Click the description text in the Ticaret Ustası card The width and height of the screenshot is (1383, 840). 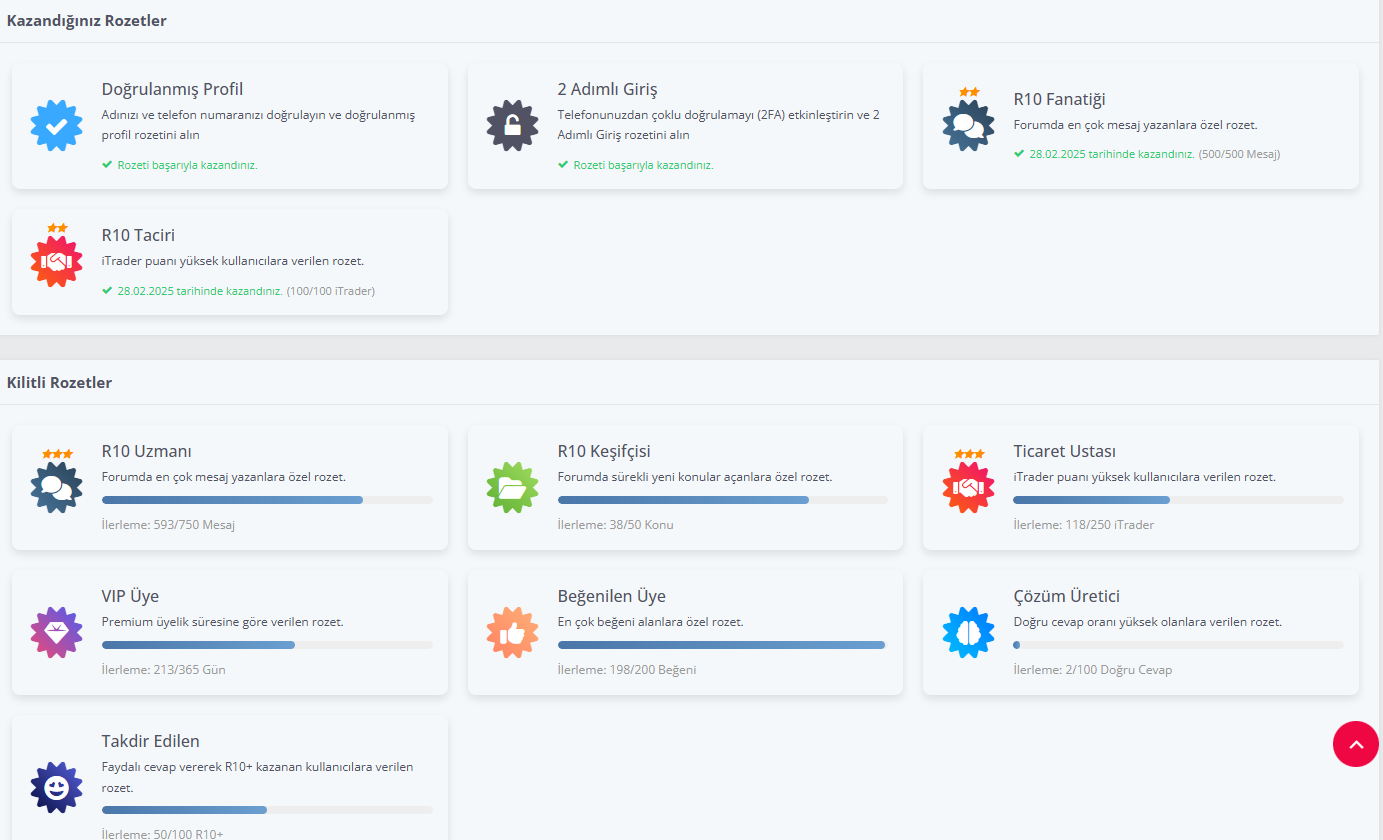click(x=1144, y=477)
